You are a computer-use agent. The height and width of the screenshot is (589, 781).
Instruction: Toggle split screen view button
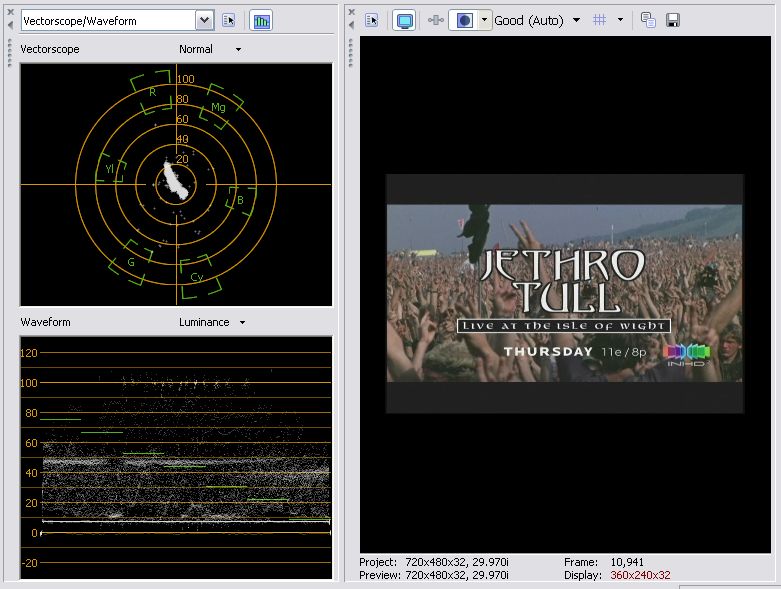pos(464,20)
